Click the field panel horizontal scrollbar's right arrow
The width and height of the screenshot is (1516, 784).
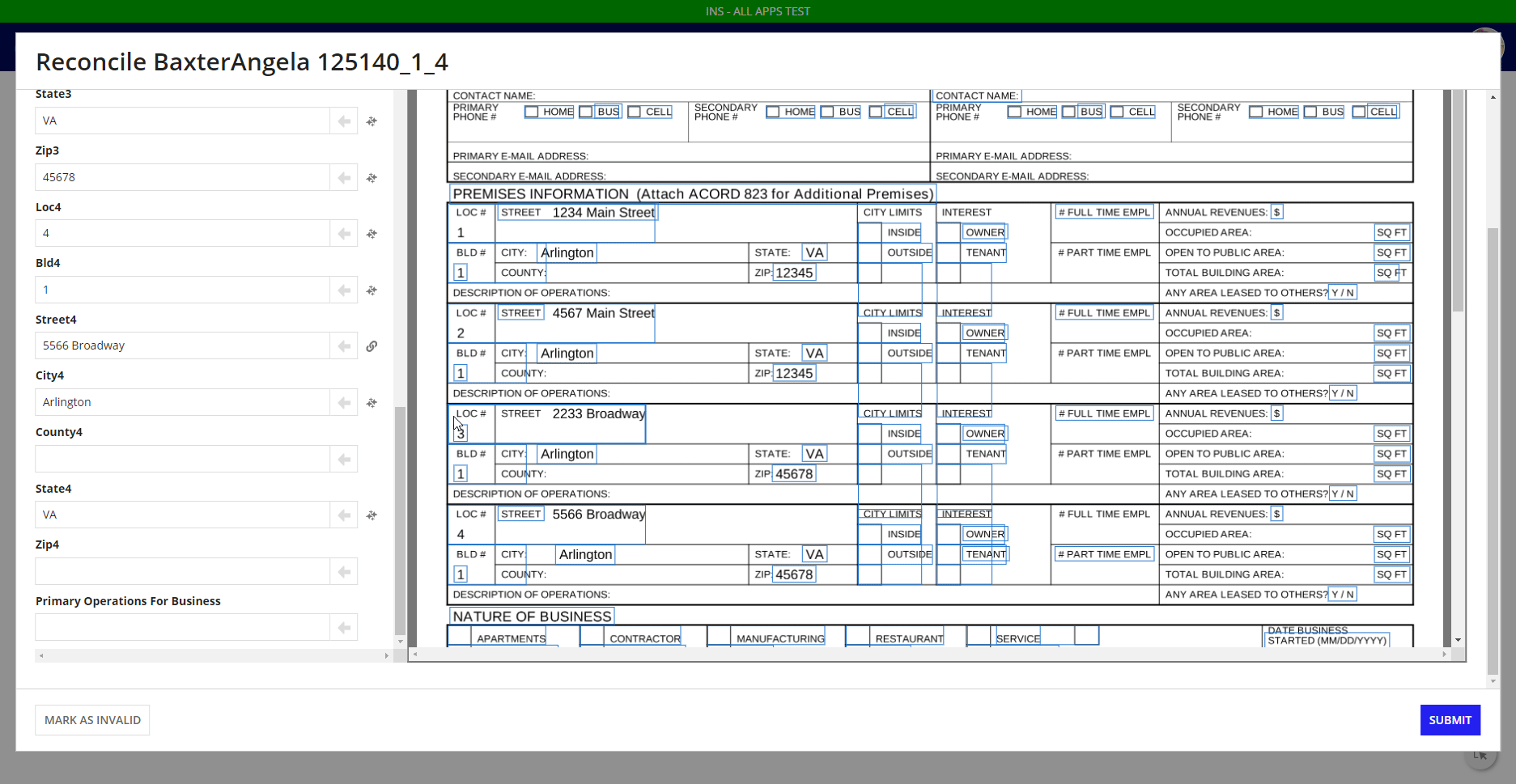(387, 655)
